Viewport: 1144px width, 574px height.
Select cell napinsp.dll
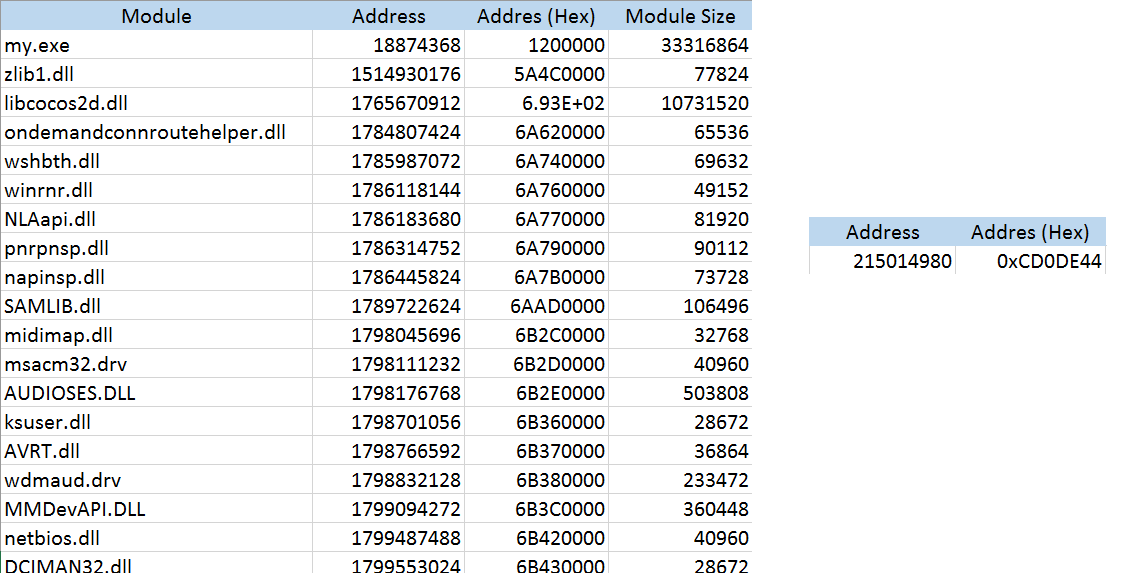(156, 277)
